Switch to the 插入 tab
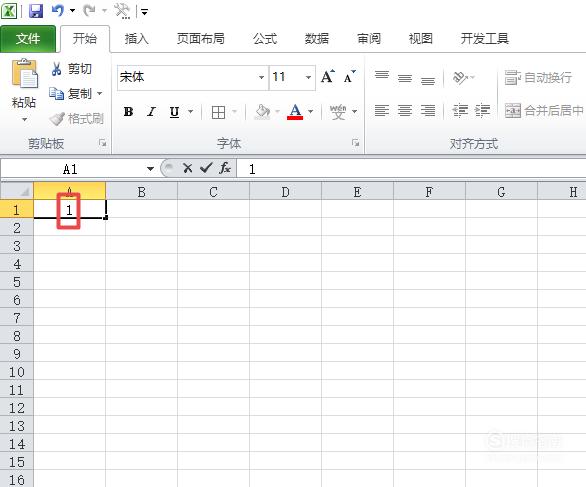The height and width of the screenshot is (487, 586). point(136,38)
